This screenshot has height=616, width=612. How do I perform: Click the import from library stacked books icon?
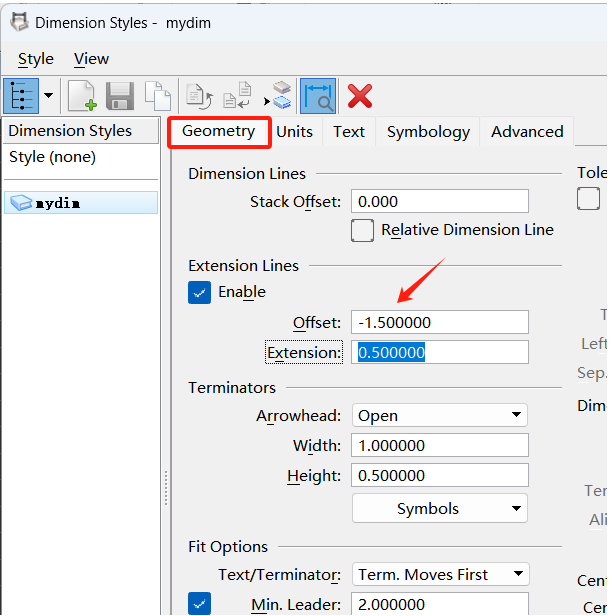point(278,95)
